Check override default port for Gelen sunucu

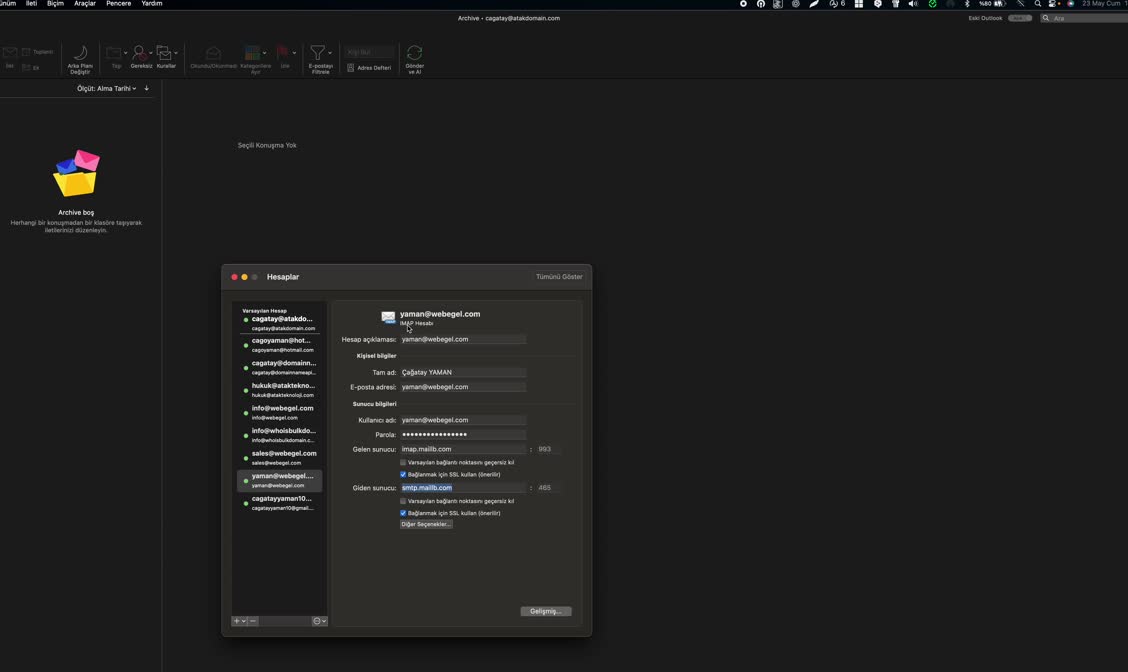point(404,462)
